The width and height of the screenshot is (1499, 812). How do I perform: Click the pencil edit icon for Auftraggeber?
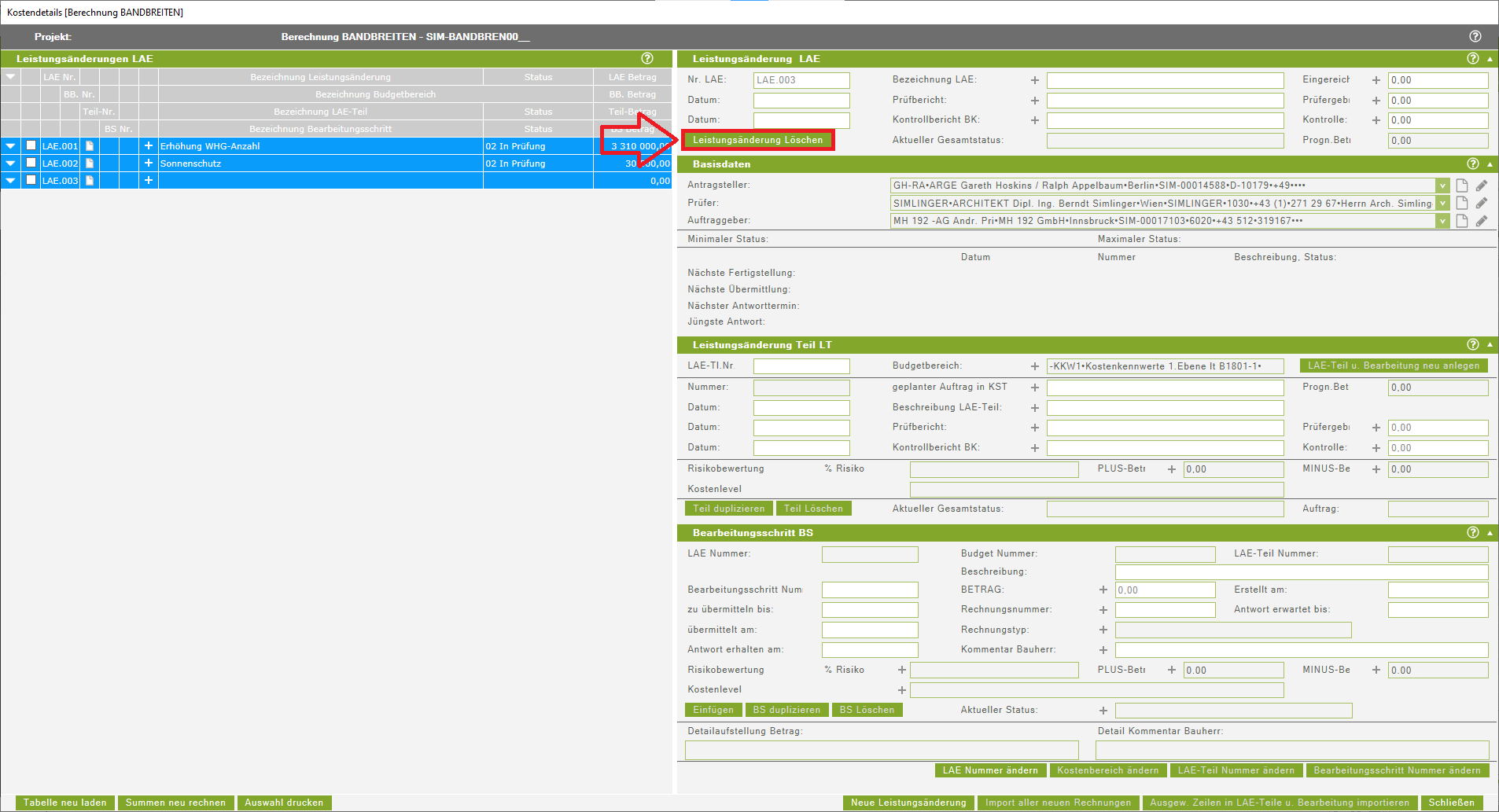[x=1481, y=221]
